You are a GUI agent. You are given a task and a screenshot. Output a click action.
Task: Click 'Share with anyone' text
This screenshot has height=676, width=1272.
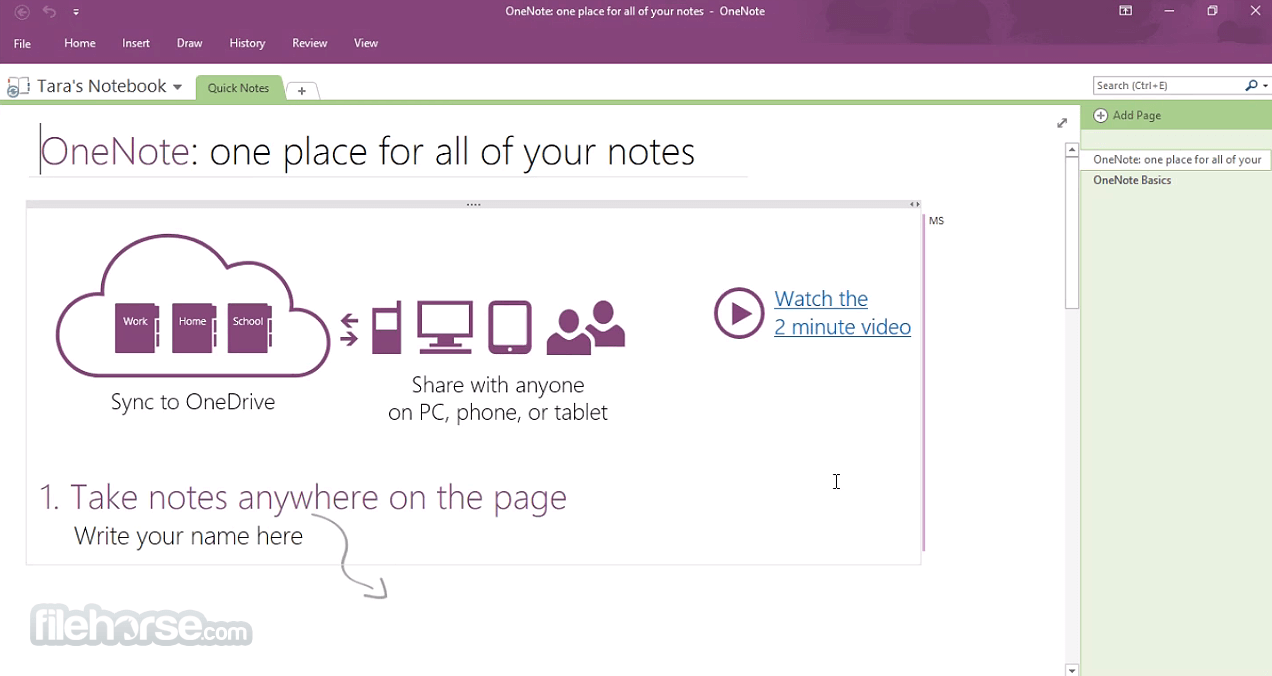tap(498, 385)
